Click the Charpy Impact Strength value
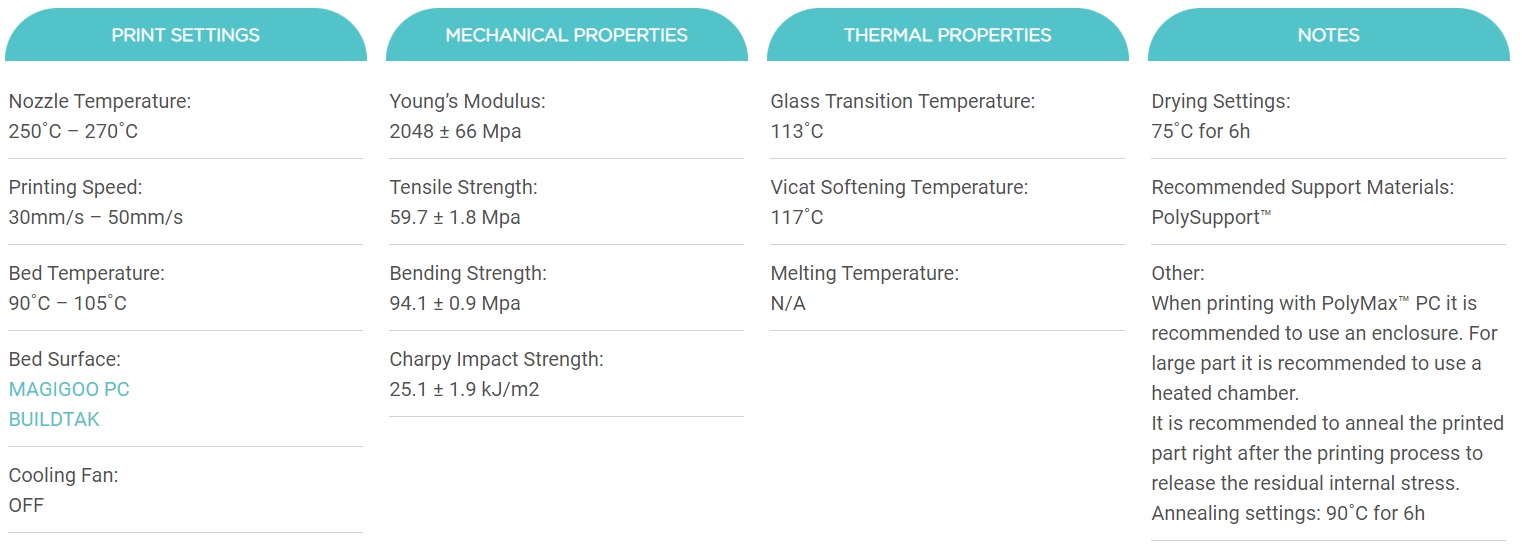1522x551 pixels. coord(464,389)
